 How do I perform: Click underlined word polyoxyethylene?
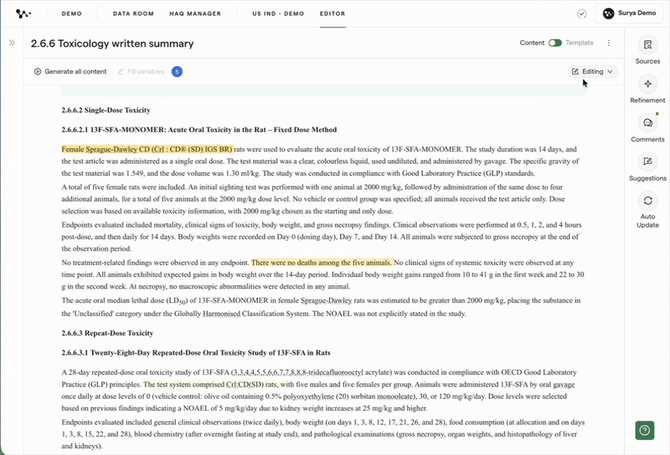point(309,396)
